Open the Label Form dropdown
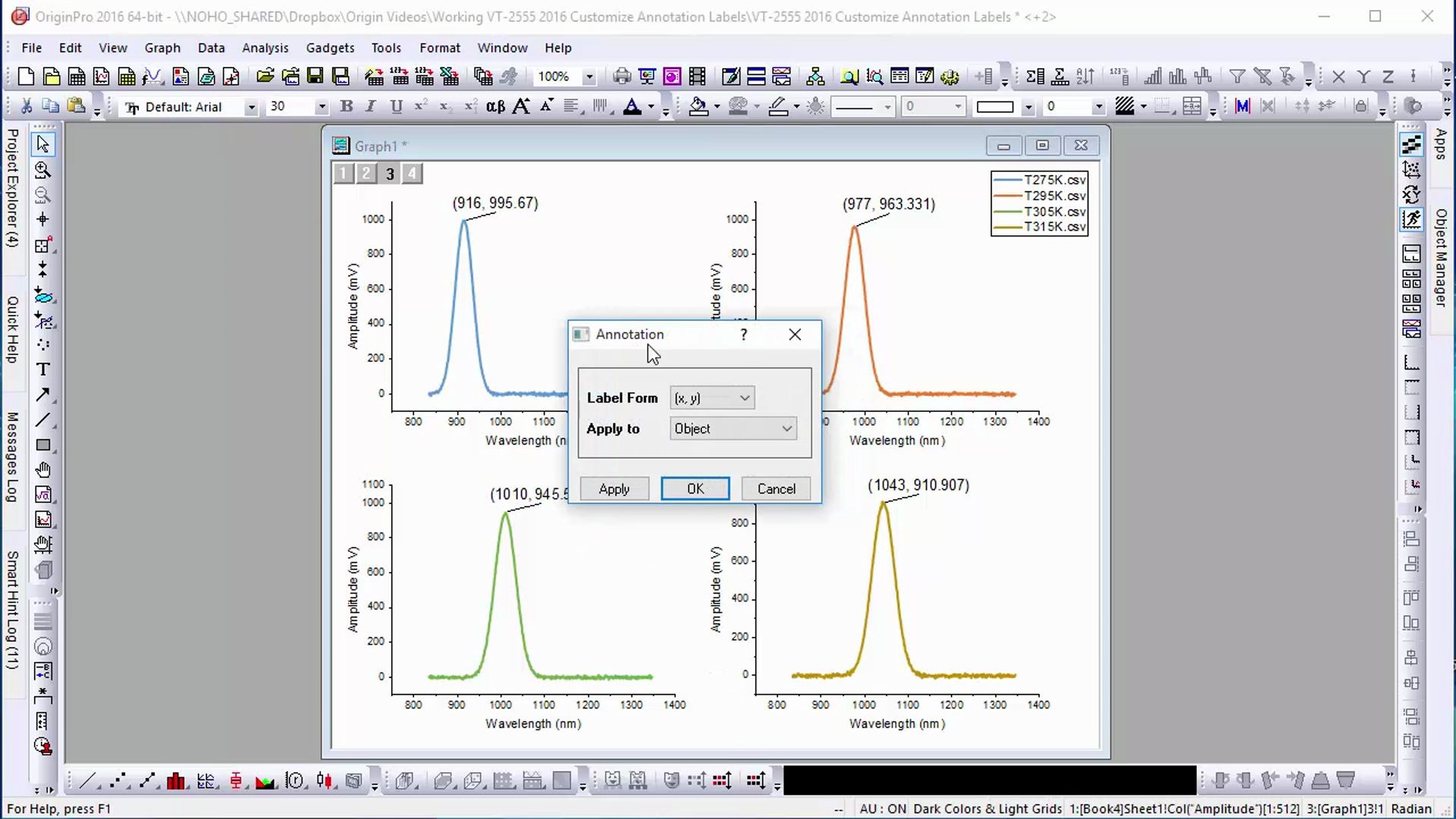 (x=712, y=398)
